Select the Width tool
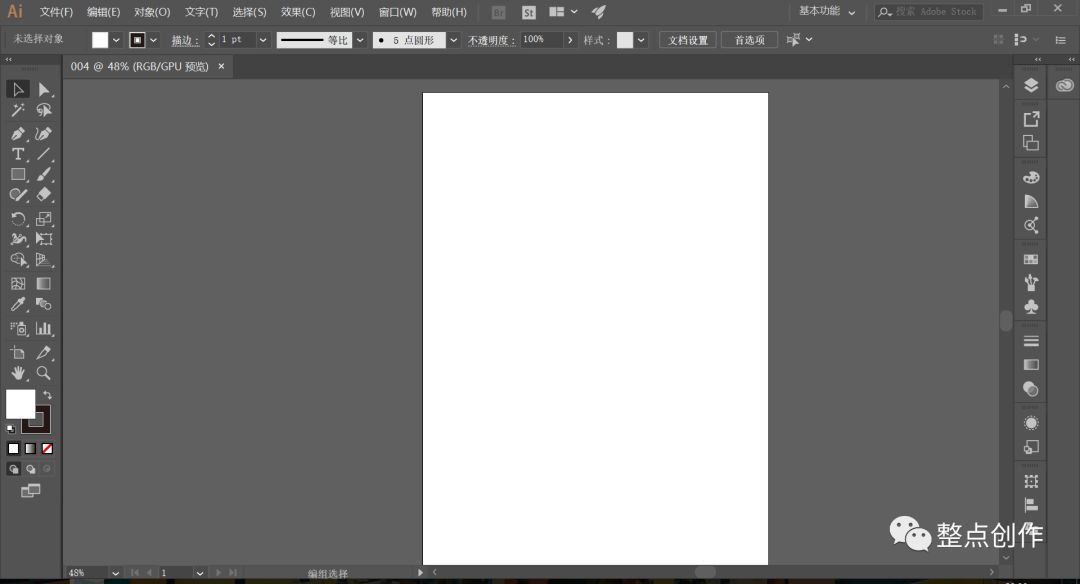 pos(18,240)
